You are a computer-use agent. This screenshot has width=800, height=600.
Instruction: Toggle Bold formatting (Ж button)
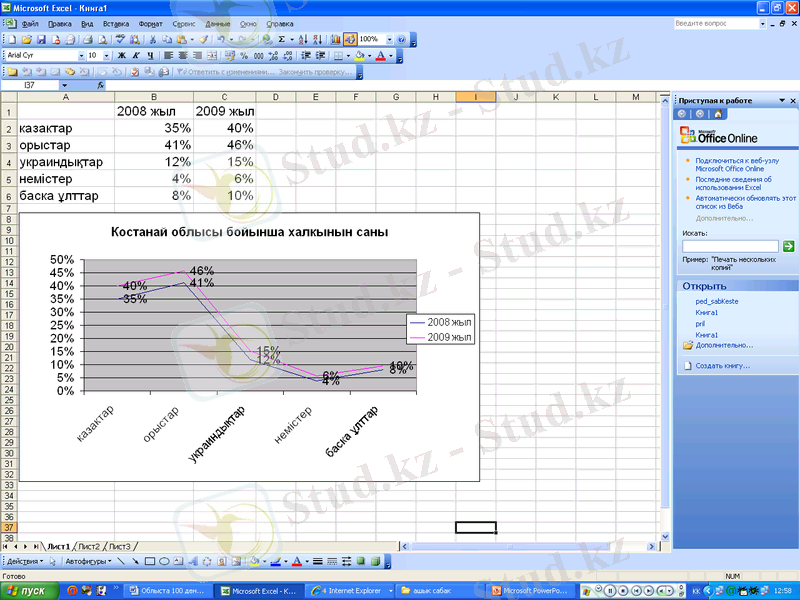122,56
